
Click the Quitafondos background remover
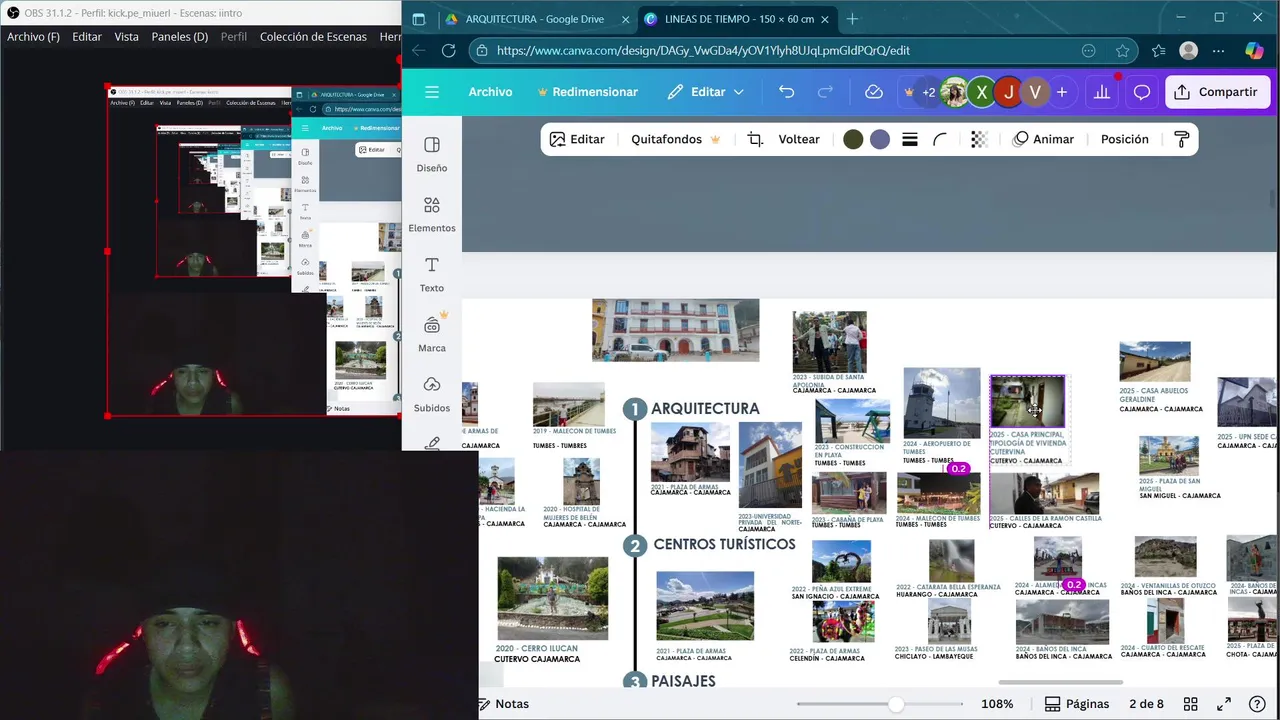click(x=676, y=140)
